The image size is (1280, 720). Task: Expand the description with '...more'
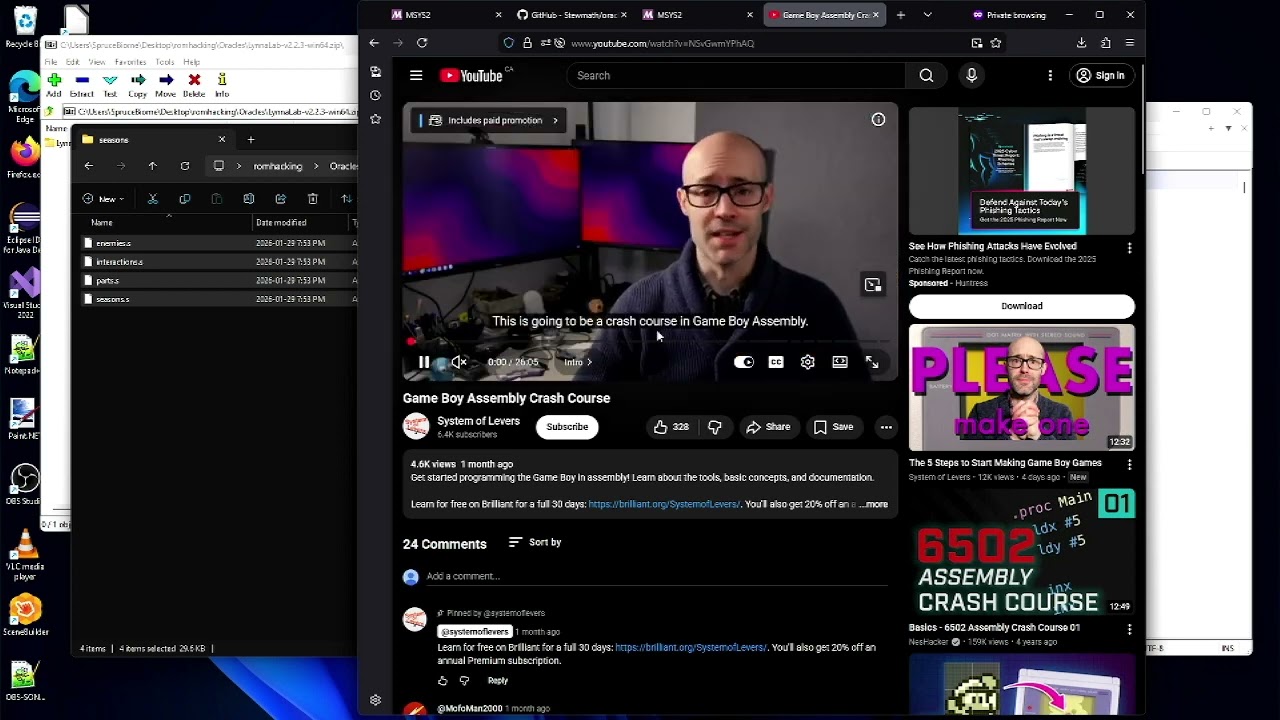pos(874,504)
